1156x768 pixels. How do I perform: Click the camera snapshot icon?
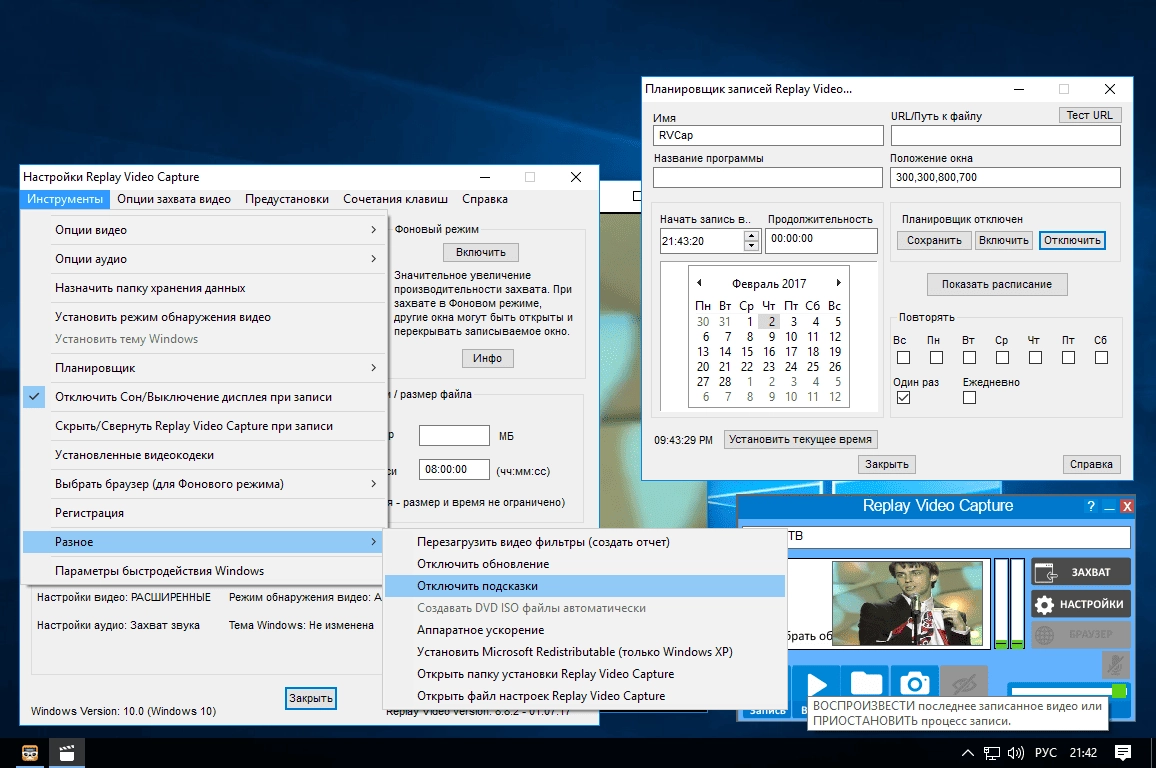(x=915, y=685)
